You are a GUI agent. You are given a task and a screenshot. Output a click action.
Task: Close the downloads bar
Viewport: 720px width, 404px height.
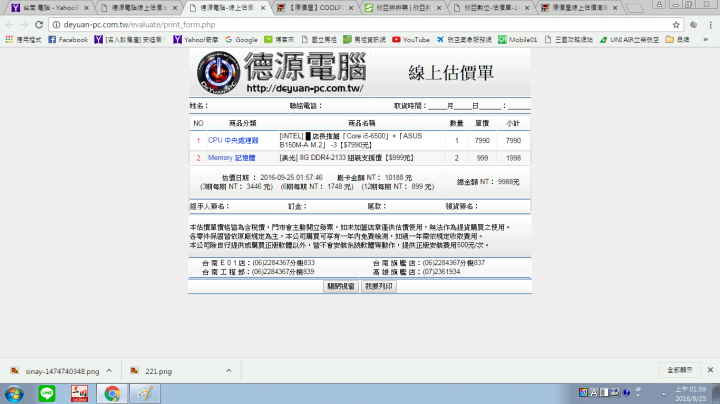(x=710, y=370)
